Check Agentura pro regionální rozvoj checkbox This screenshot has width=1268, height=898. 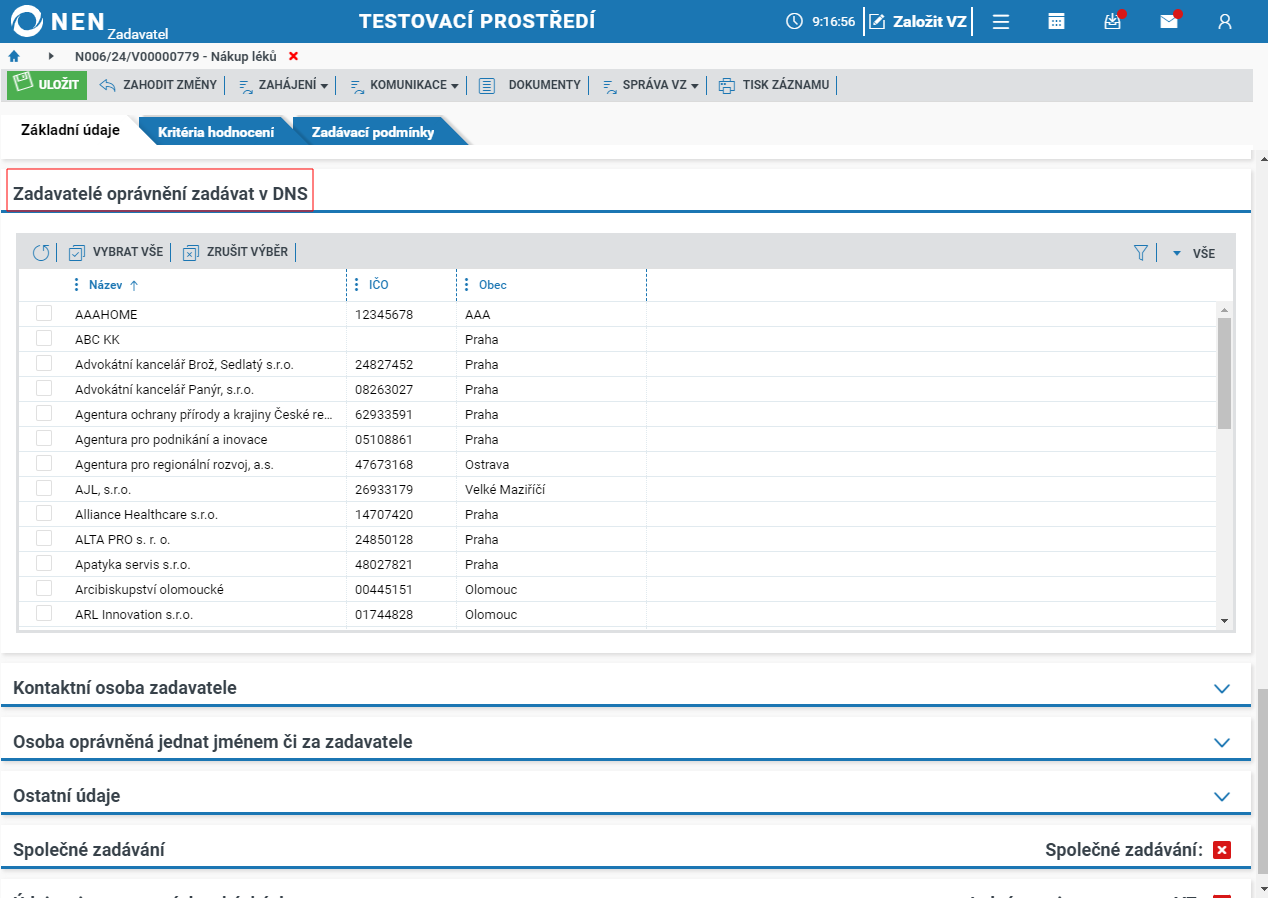pos(44,463)
